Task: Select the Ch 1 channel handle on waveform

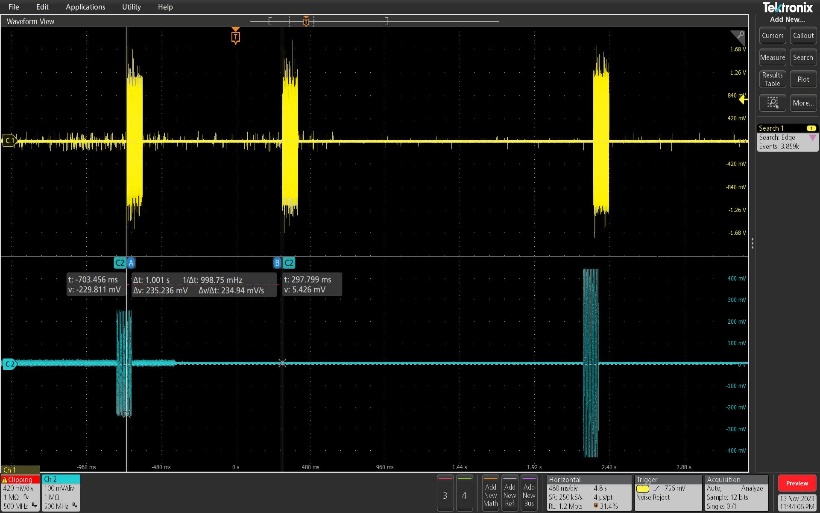Action: (8, 140)
